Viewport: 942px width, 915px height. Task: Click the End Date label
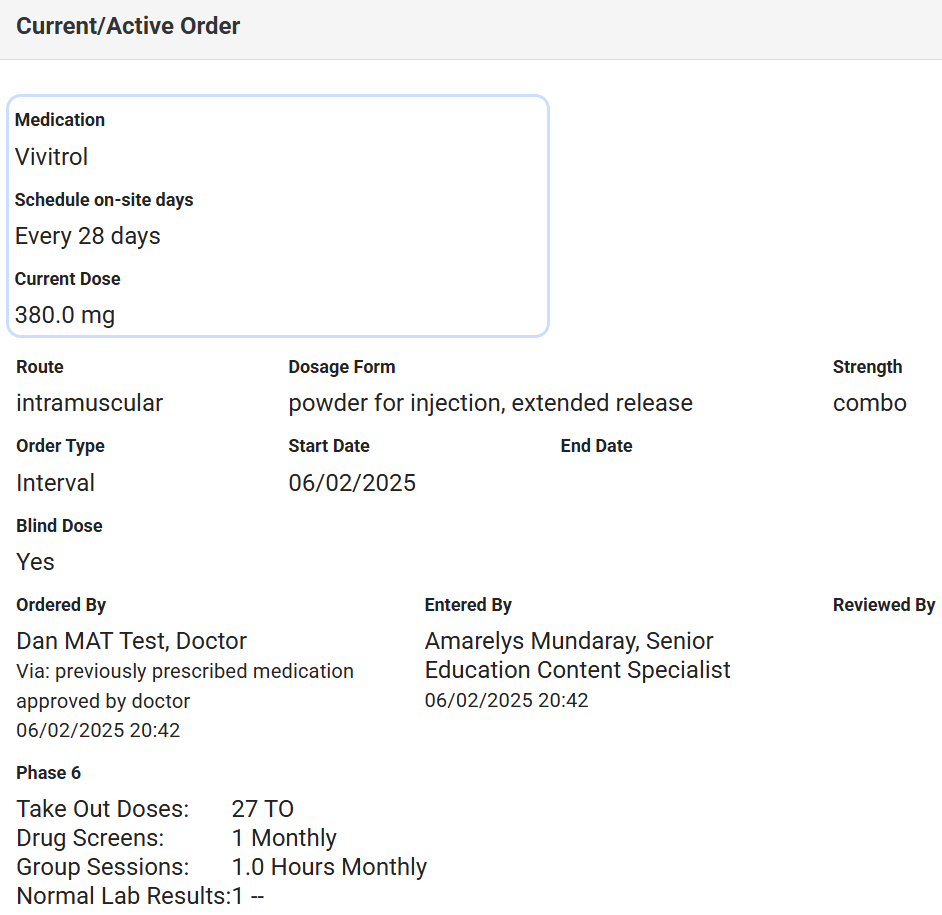pos(596,446)
